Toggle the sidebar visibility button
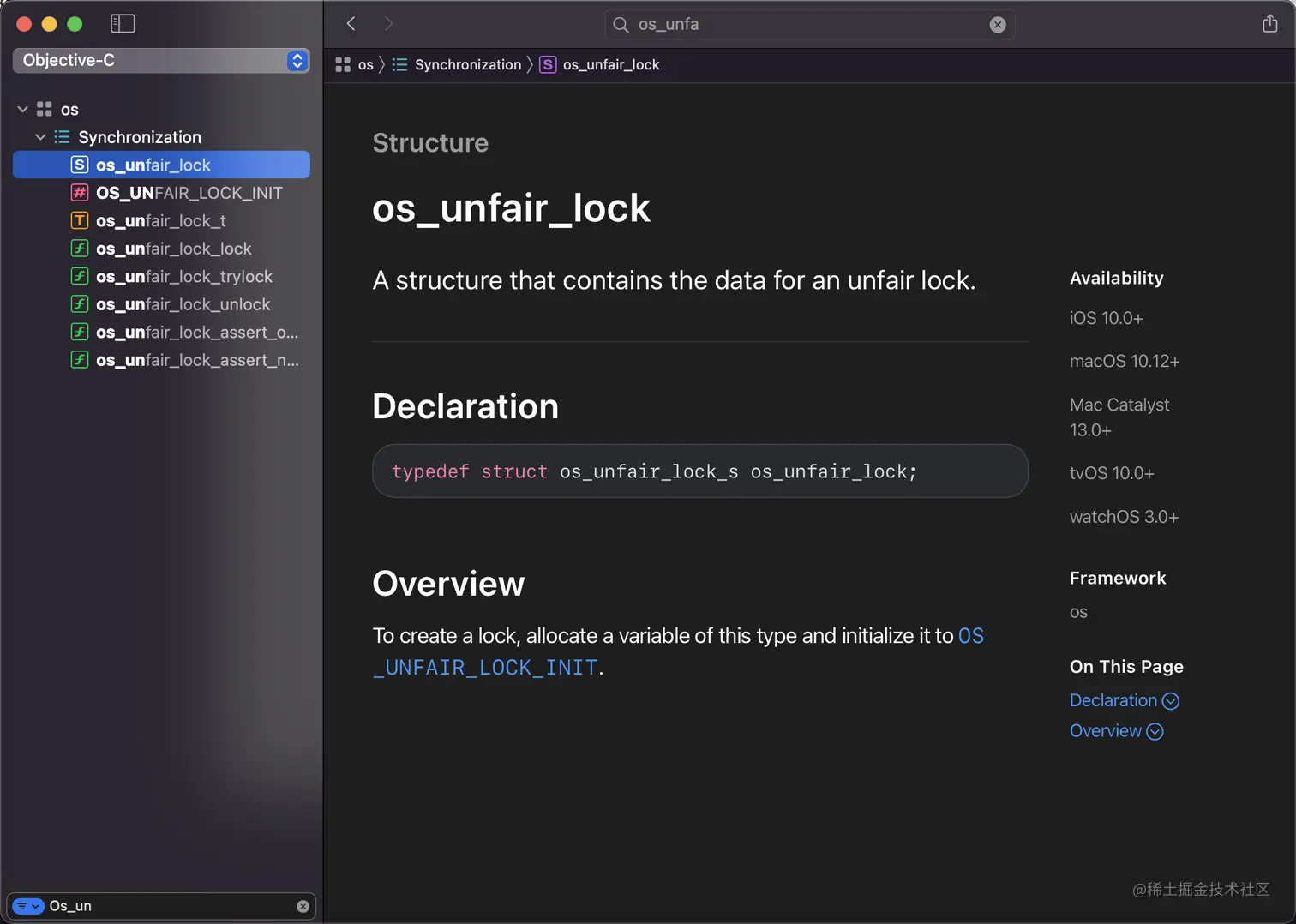Screen dimensions: 1296x924 123,23
